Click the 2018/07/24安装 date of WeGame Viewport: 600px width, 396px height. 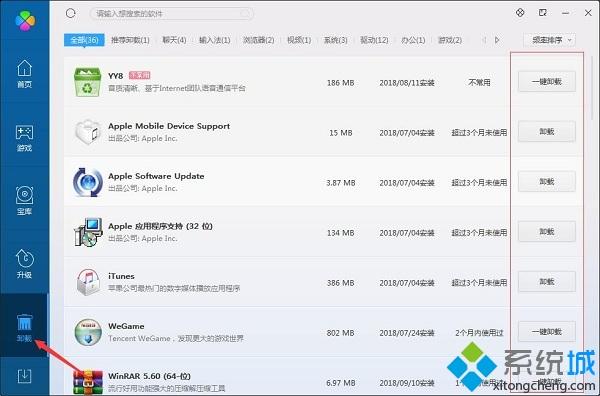tap(407, 333)
